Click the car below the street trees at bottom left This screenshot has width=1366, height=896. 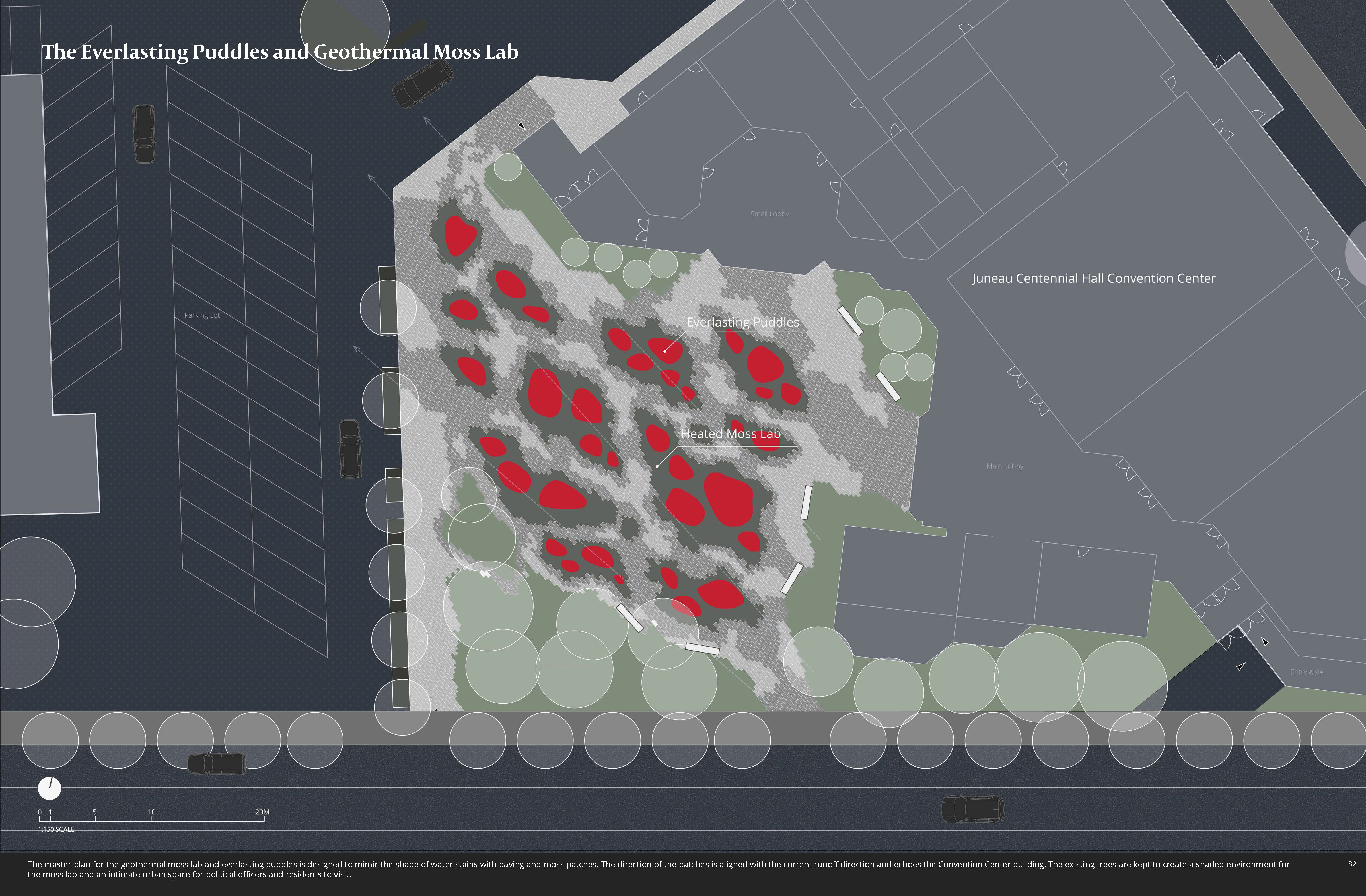(216, 763)
